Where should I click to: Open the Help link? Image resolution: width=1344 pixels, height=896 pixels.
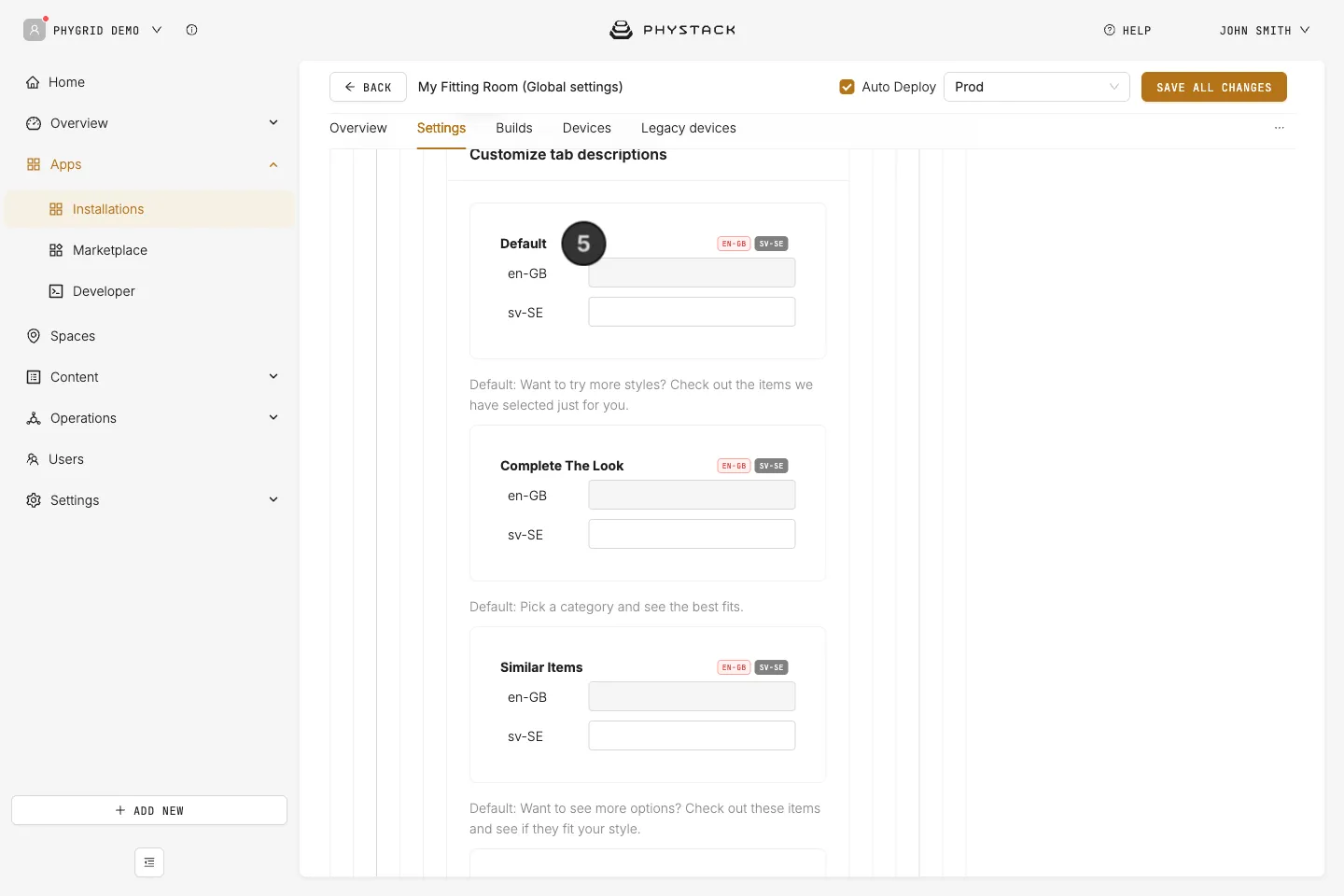1127,30
